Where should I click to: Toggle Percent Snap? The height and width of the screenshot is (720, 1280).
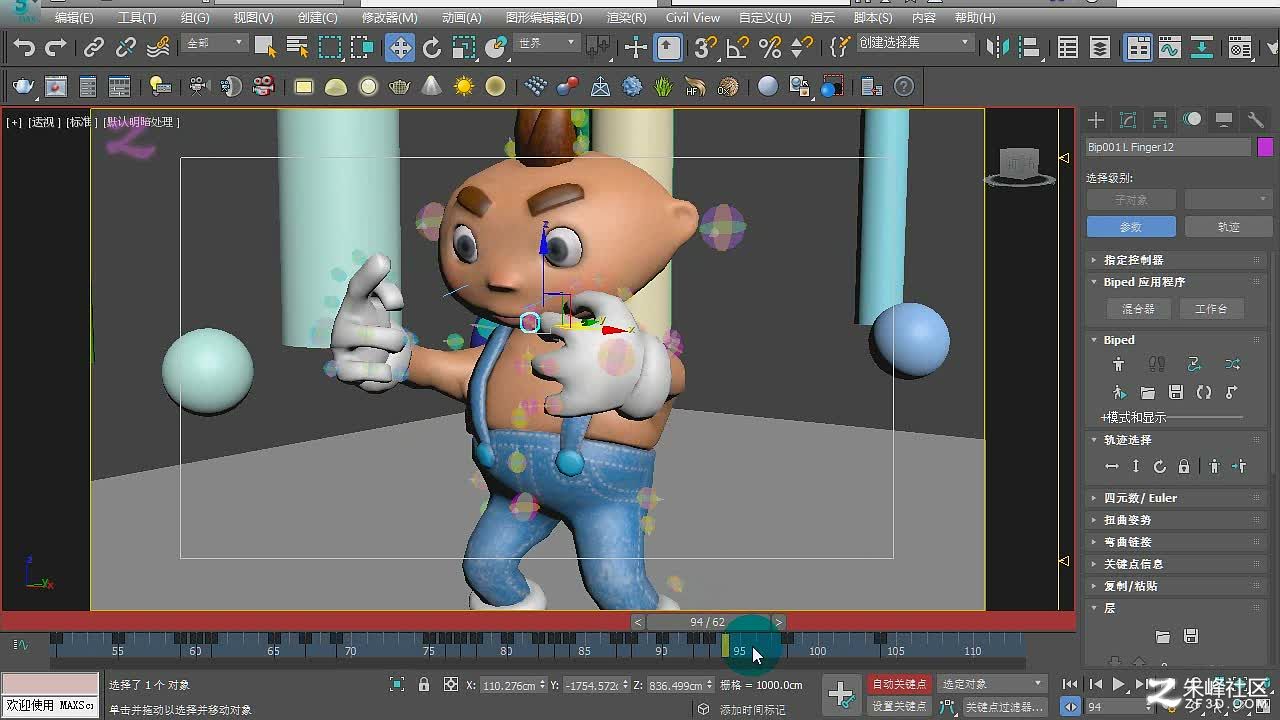pyautogui.click(x=770, y=47)
